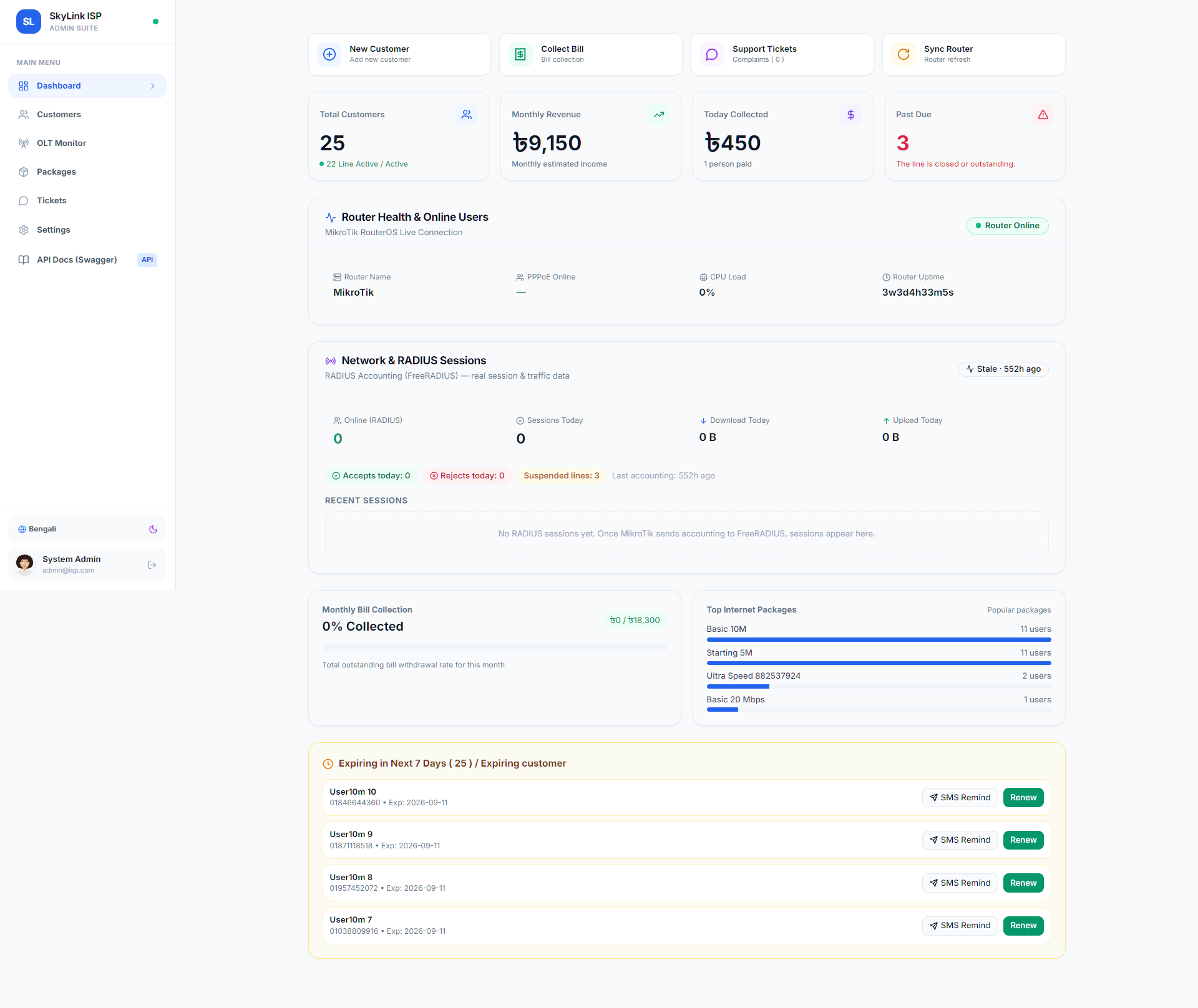Open the Customers sidebar menu item
Image resolution: width=1198 pixels, height=1008 pixels.
pyautogui.click(x=87, y=115)
